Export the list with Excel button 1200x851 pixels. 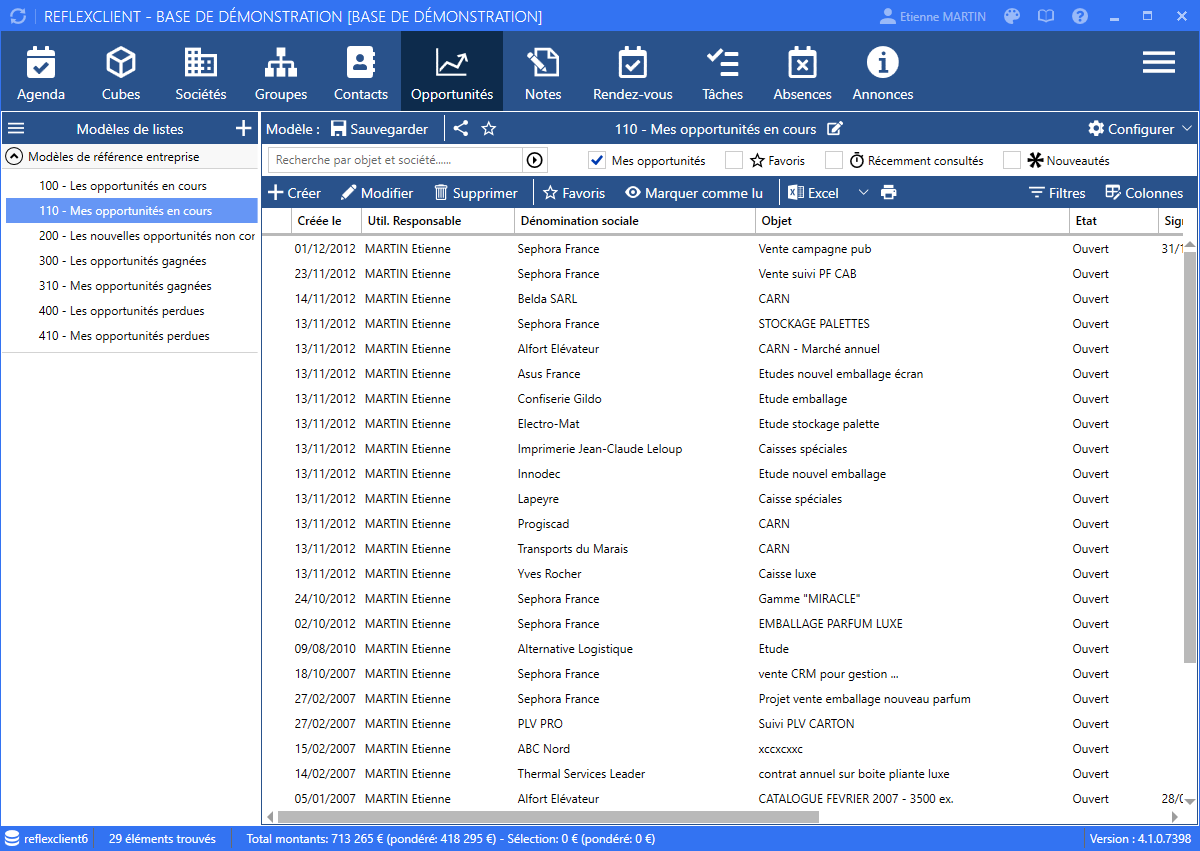click(x=813, y=192)
